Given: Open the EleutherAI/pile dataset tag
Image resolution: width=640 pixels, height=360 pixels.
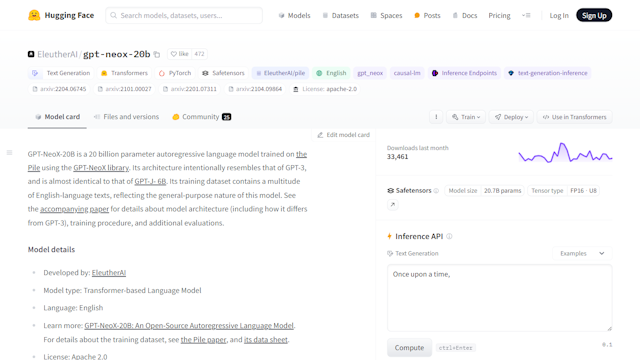Looking at the screenshot, I should (280, 73).
